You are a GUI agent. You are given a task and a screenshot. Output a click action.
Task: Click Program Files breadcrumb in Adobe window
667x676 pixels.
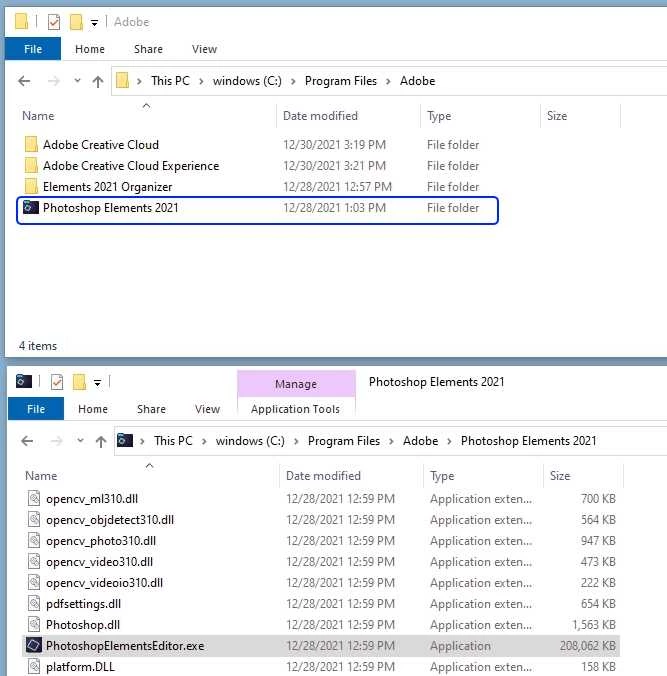click(x=341, y=81)
